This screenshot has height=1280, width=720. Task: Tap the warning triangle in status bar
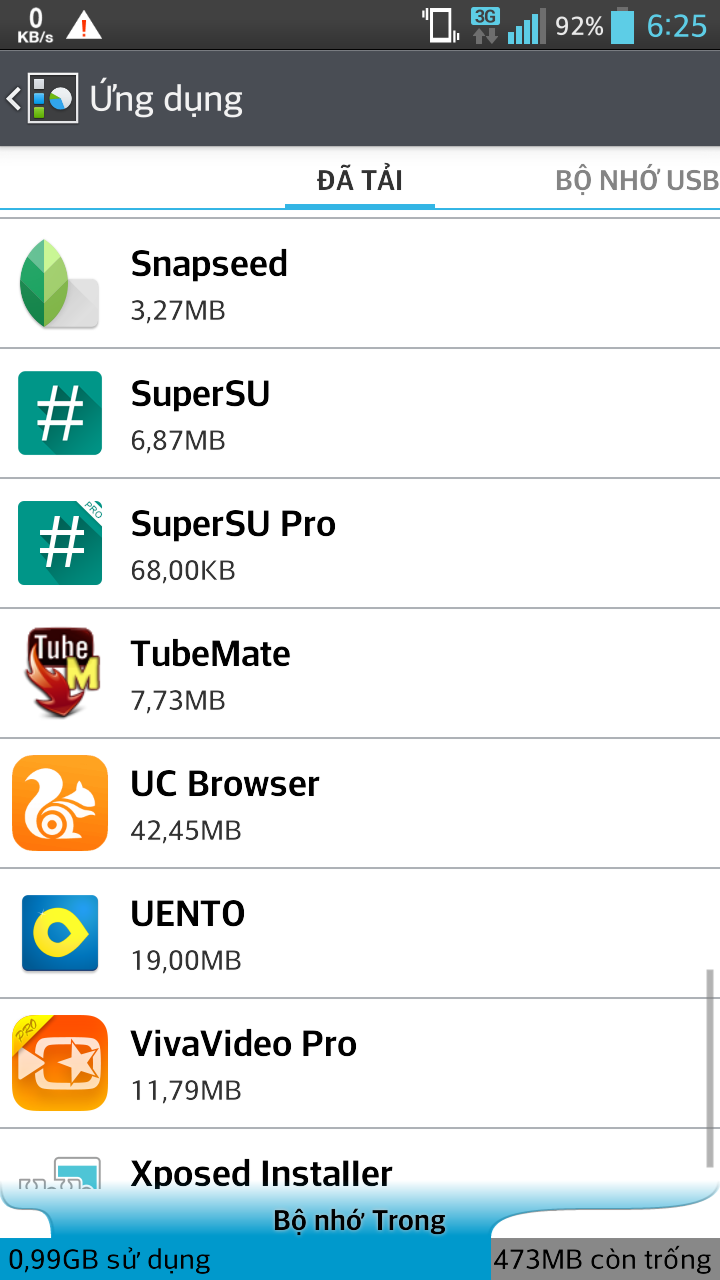84,26
